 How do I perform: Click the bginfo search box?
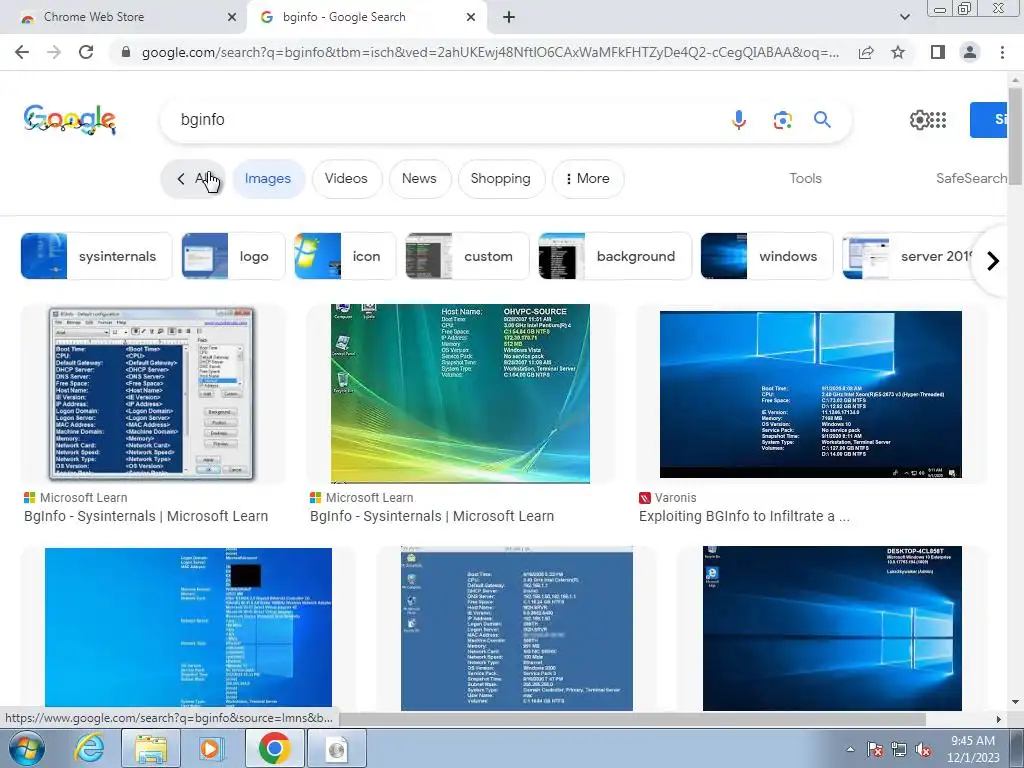point(444,120)
